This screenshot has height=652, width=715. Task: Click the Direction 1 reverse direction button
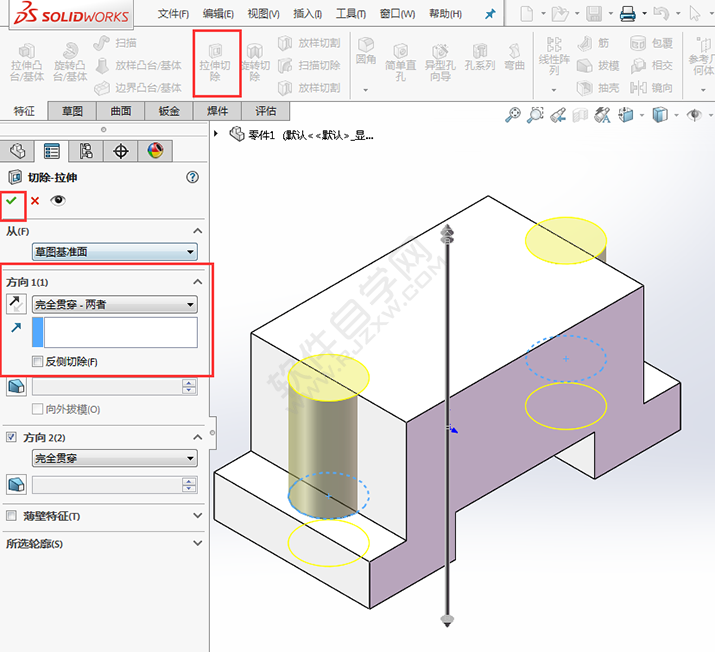coord(16,304)
